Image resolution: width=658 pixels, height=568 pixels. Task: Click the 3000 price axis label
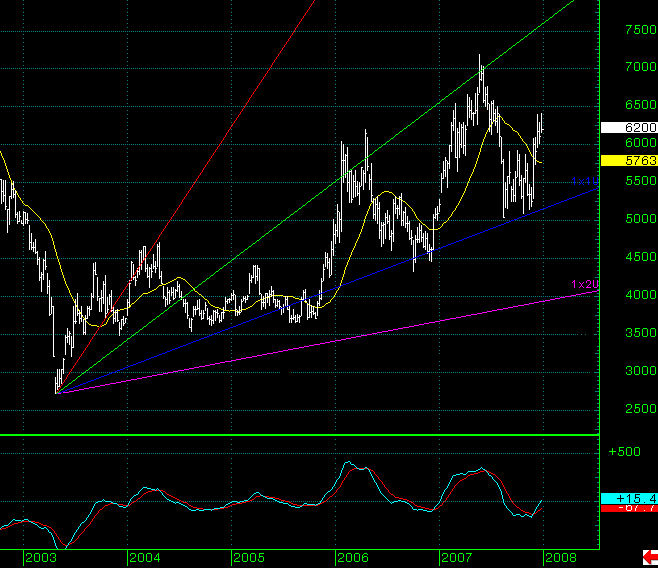click(x=627, y=372)
